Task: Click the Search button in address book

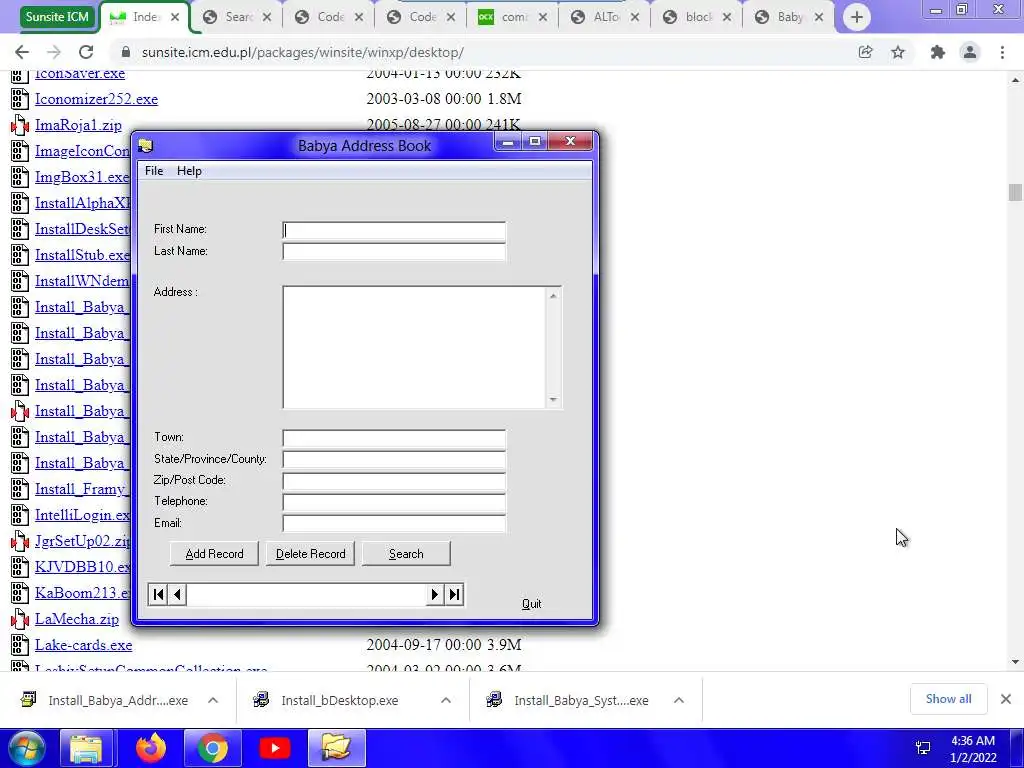Action: point(406,554)
